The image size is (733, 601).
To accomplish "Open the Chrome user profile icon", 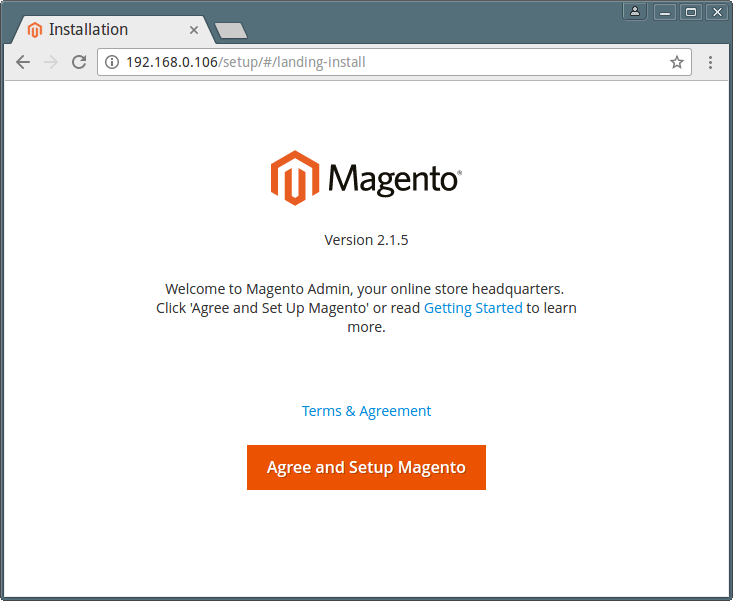I will (635, 12).
